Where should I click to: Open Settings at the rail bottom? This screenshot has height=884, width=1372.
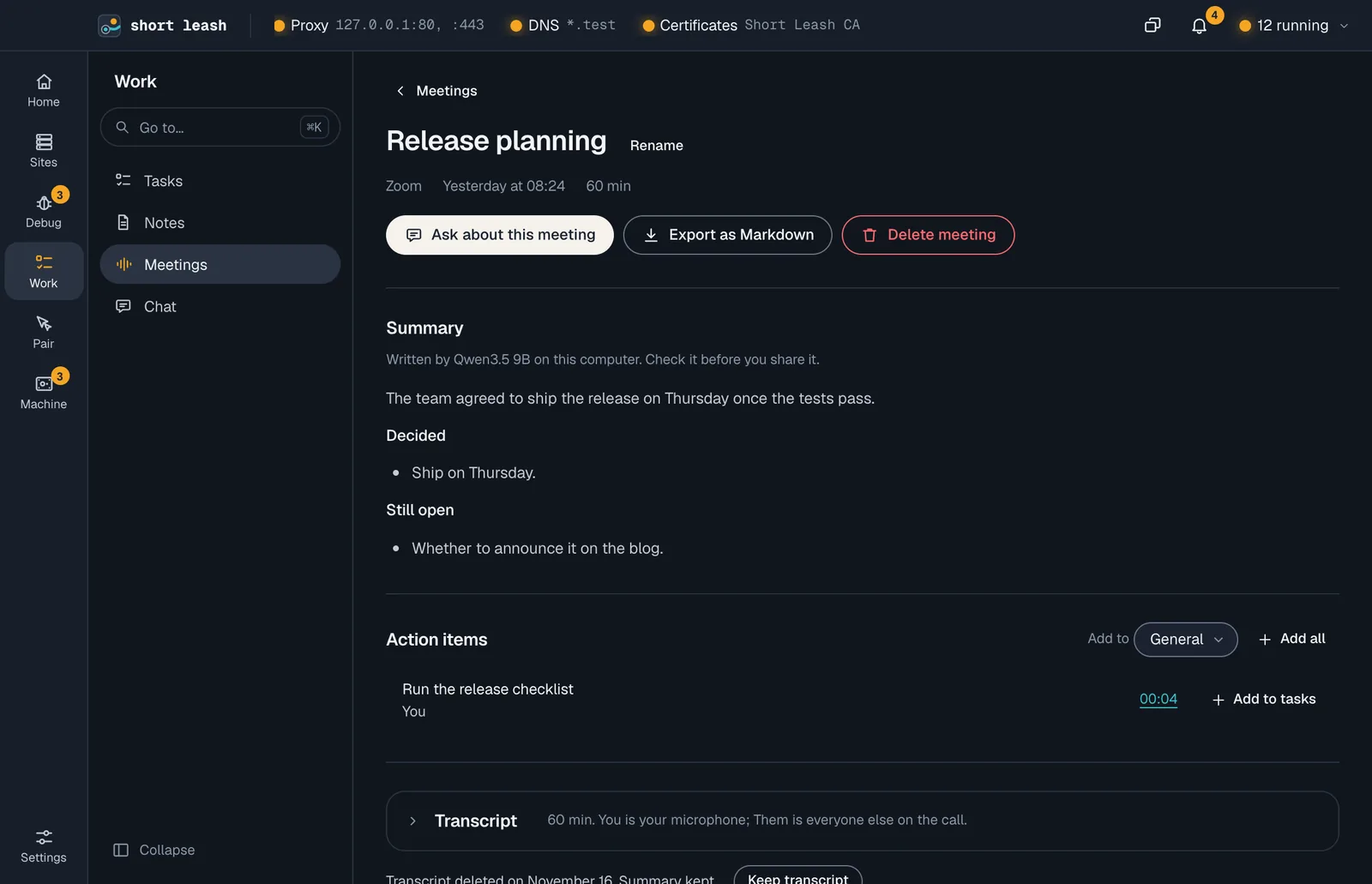click(x=44, y=846)
